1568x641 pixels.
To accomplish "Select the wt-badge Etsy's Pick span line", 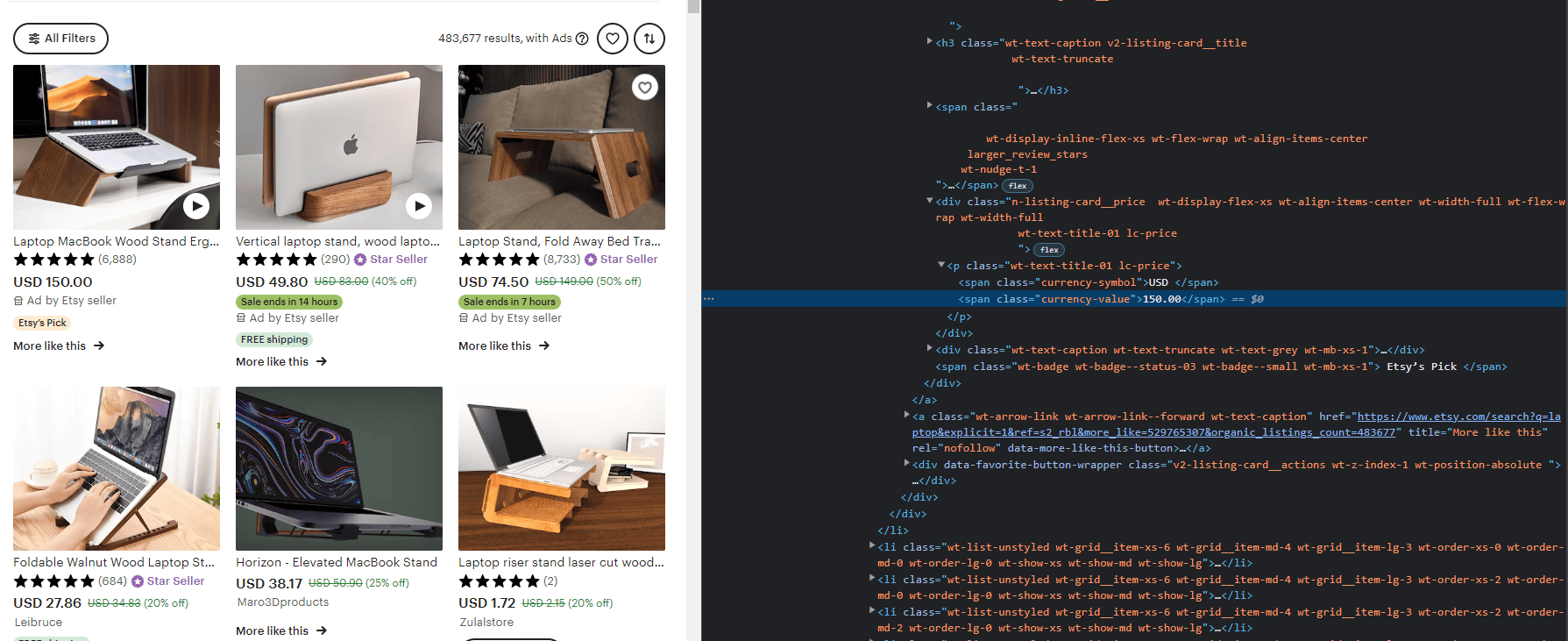I will (1221, 367).
